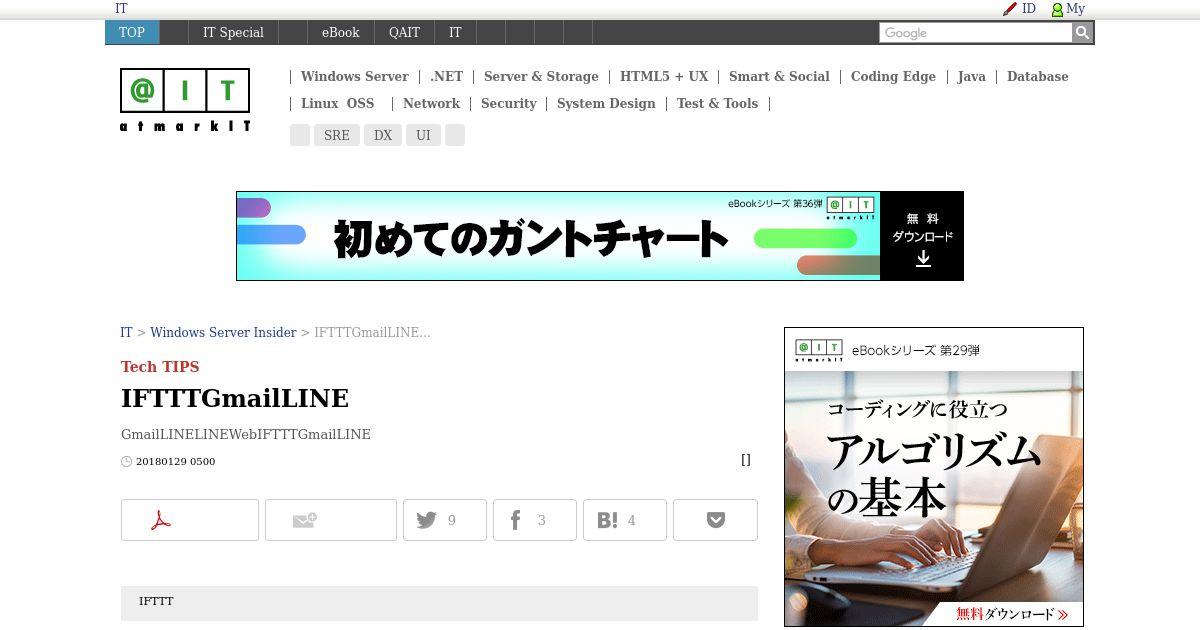Click the DX tag button
This screenshot has width=1200, height=630.
[383, 135]
